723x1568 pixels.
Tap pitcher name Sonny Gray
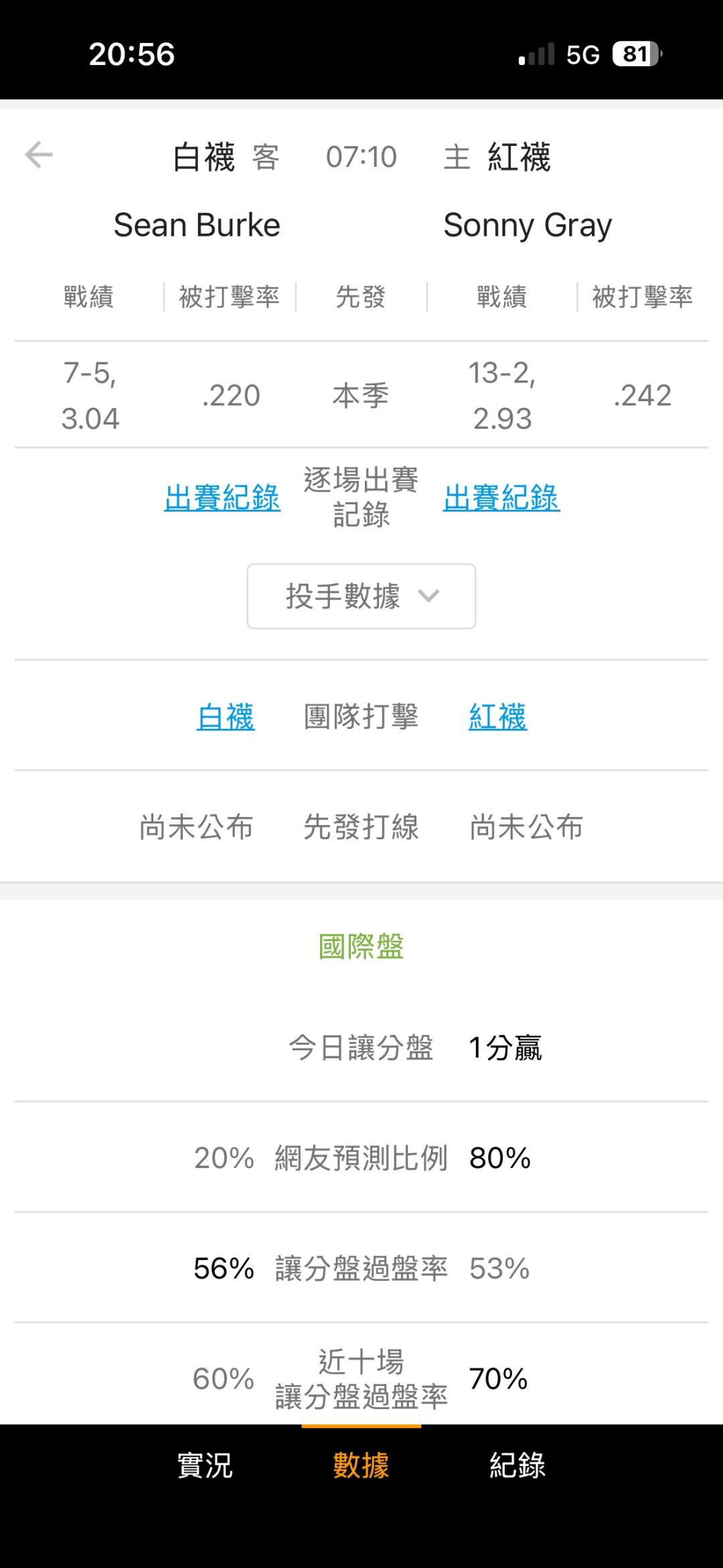(528, 226)
